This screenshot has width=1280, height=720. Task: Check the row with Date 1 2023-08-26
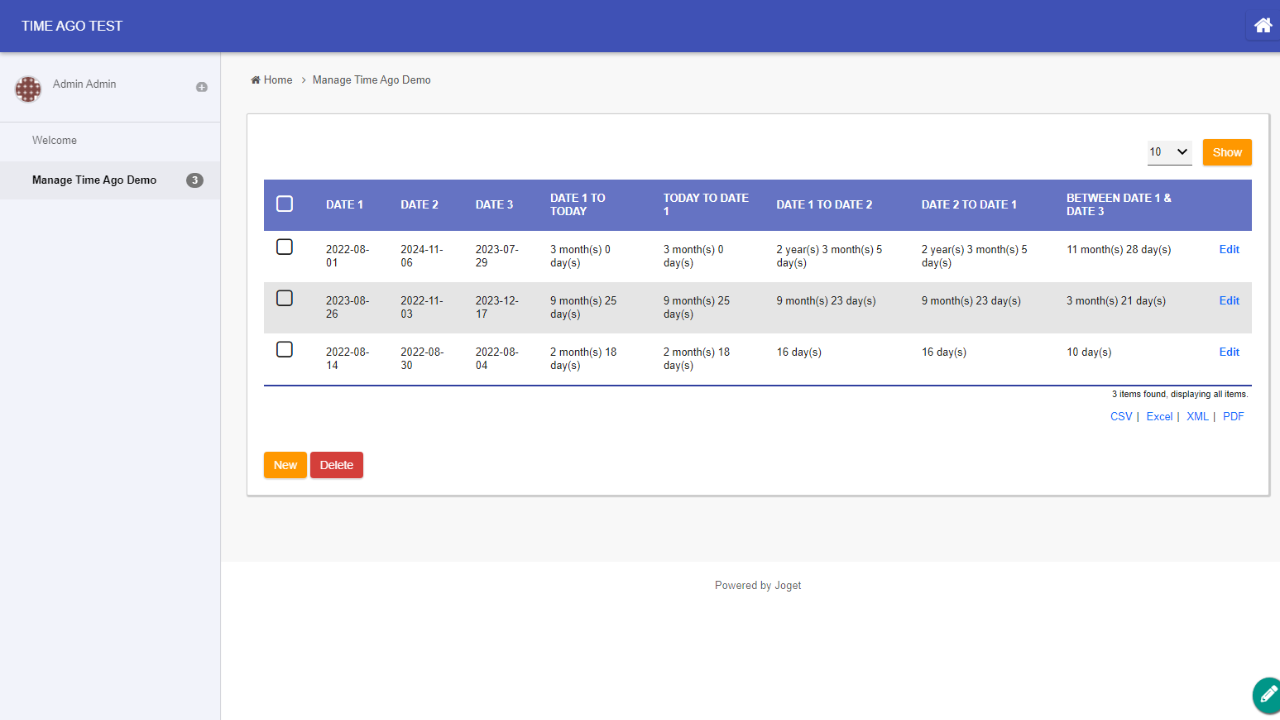[x=284, y=298]
